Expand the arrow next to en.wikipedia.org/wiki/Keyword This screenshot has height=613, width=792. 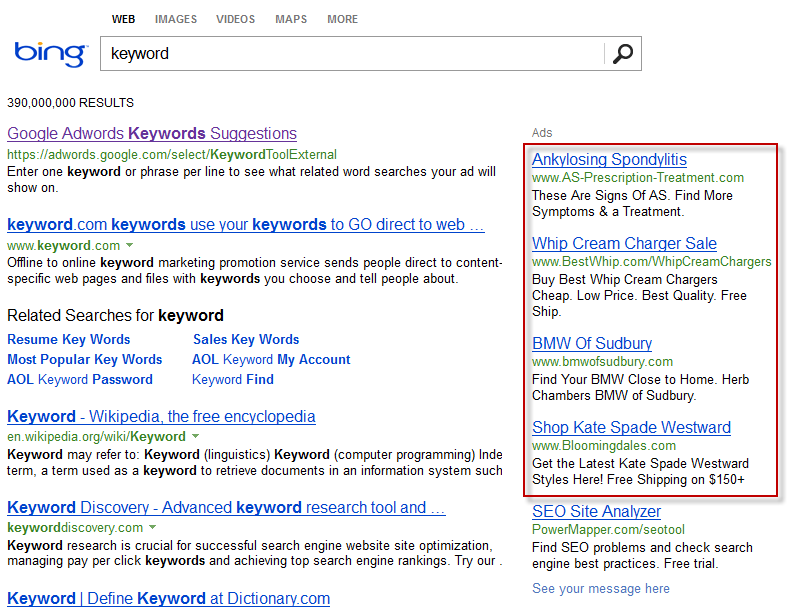click(195, 436)
